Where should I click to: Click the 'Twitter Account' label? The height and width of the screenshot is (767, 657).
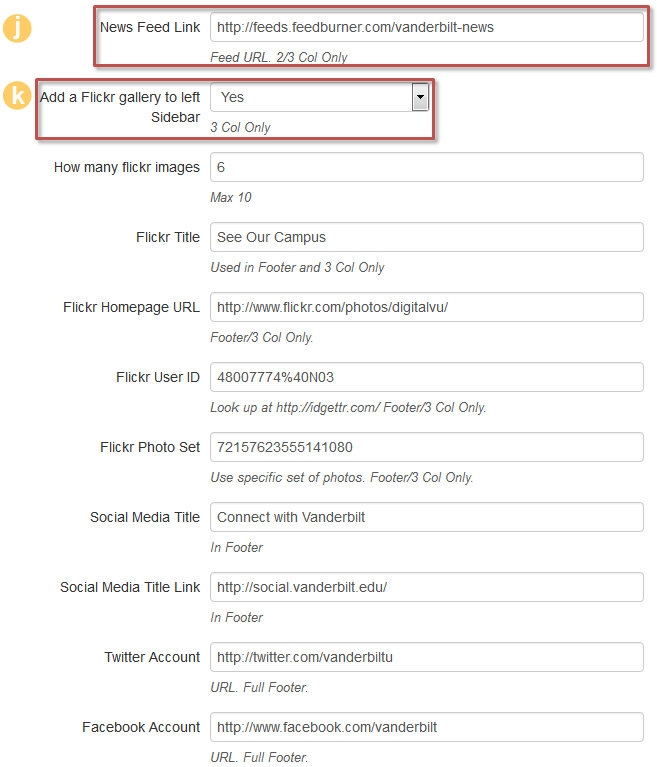click(152, 657)
